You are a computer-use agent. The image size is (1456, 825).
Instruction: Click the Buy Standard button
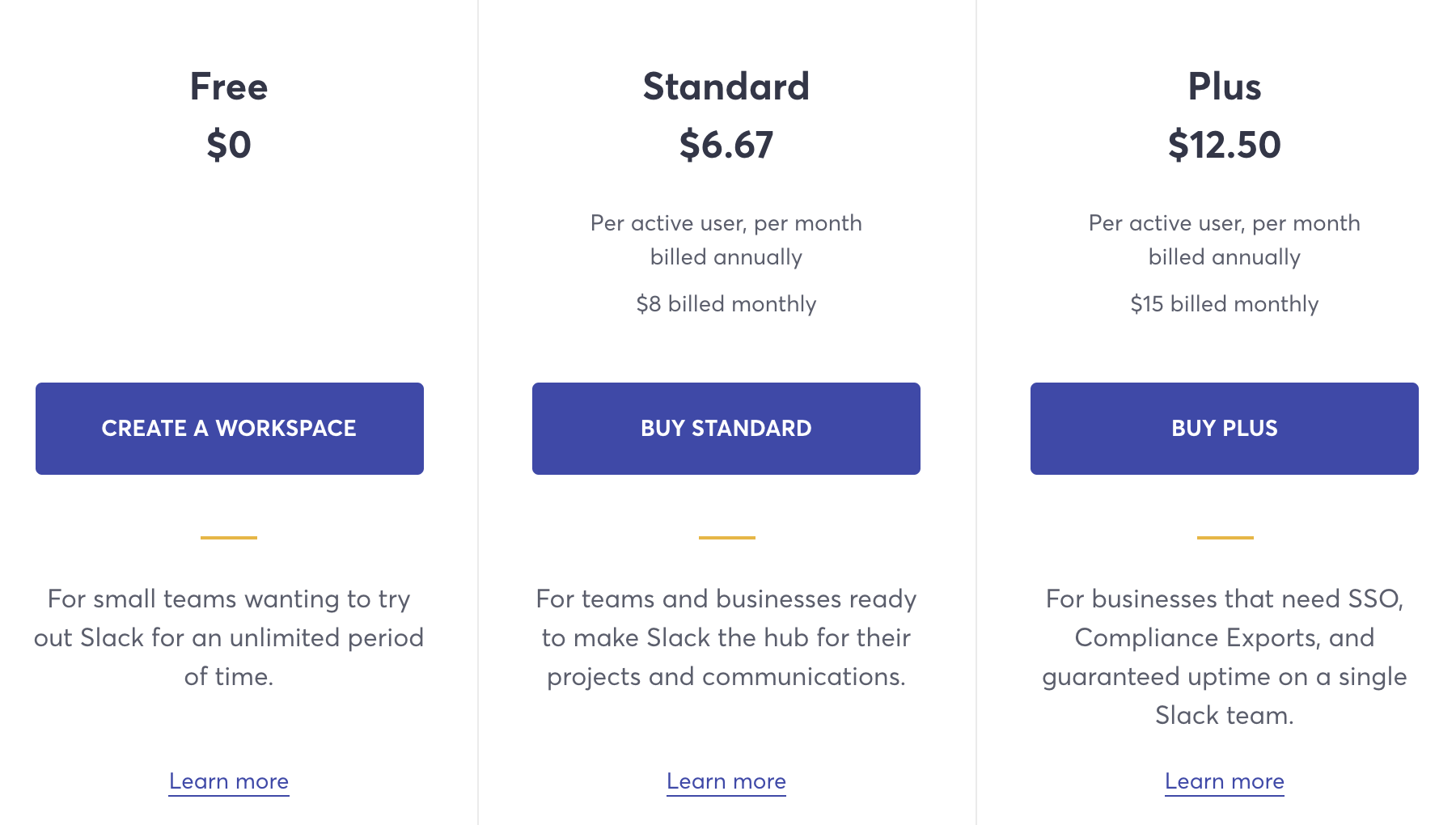pos(726,429)
